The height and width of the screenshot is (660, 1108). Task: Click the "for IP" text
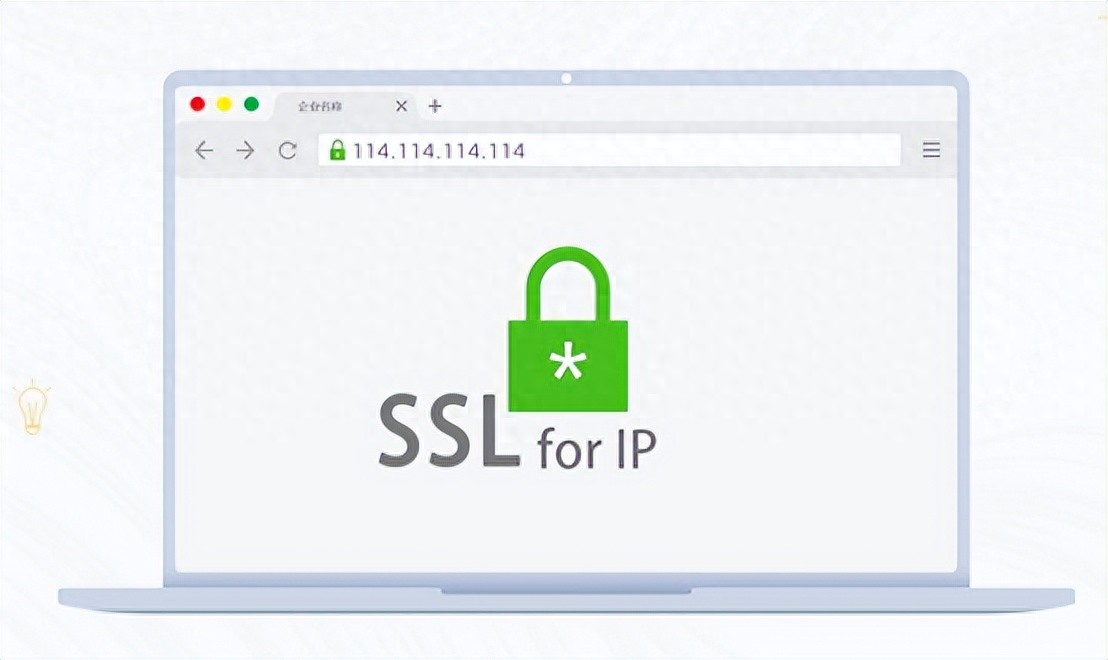pyautogui.click(x=596, y=448)
